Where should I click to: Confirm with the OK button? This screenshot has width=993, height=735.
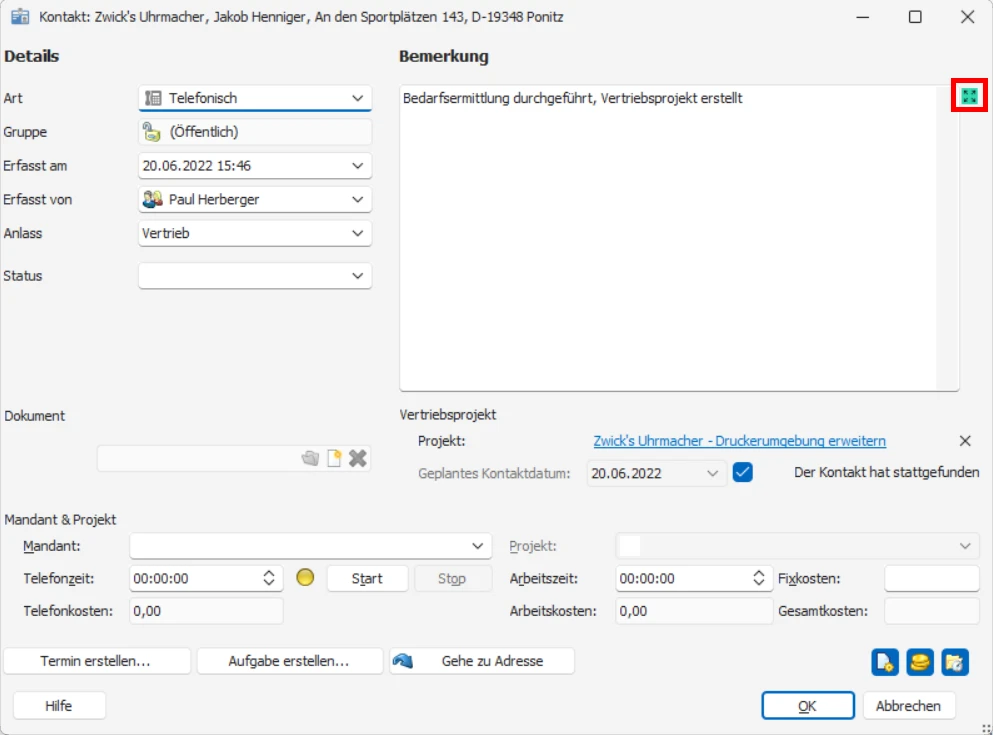(807, 706)
